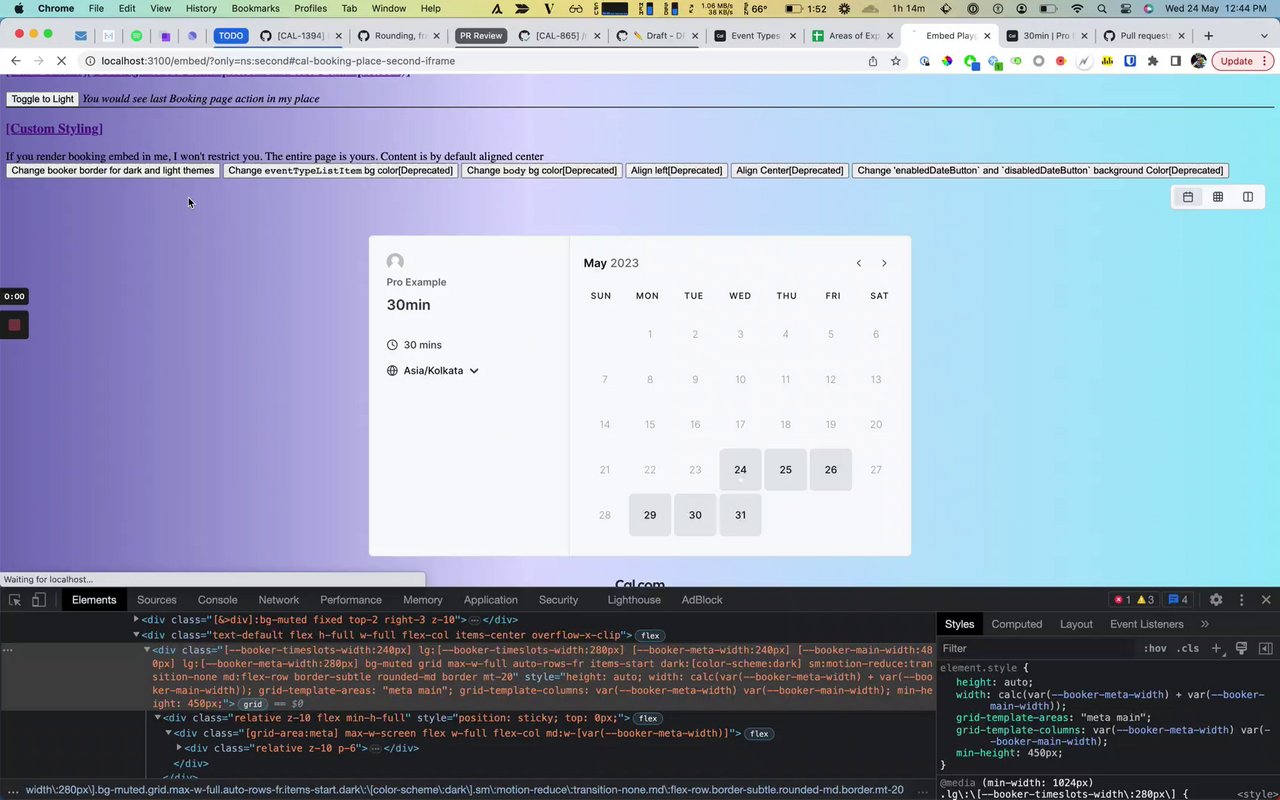Switch to the weekly grid view icon

[1218, 197]
